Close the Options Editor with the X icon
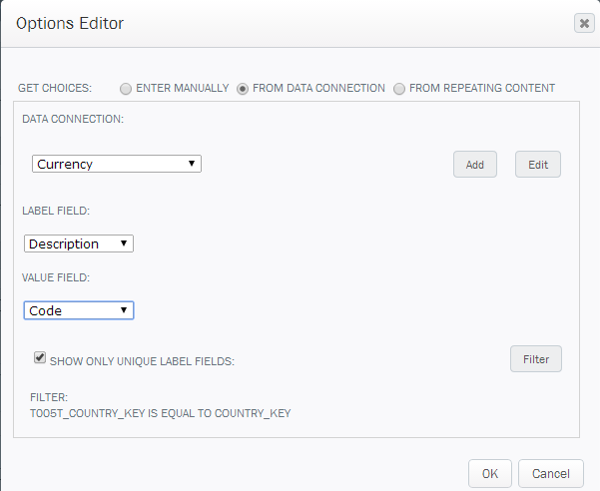 [x=584, y=23]
